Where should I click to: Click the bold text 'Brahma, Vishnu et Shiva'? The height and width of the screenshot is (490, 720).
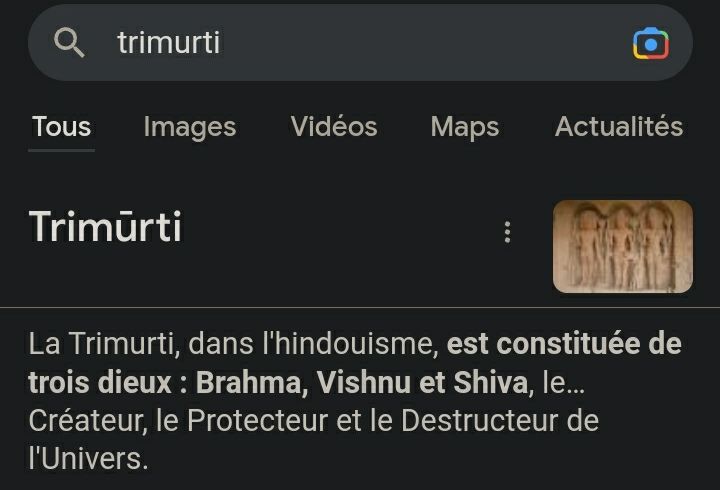(x=361, y=383)
